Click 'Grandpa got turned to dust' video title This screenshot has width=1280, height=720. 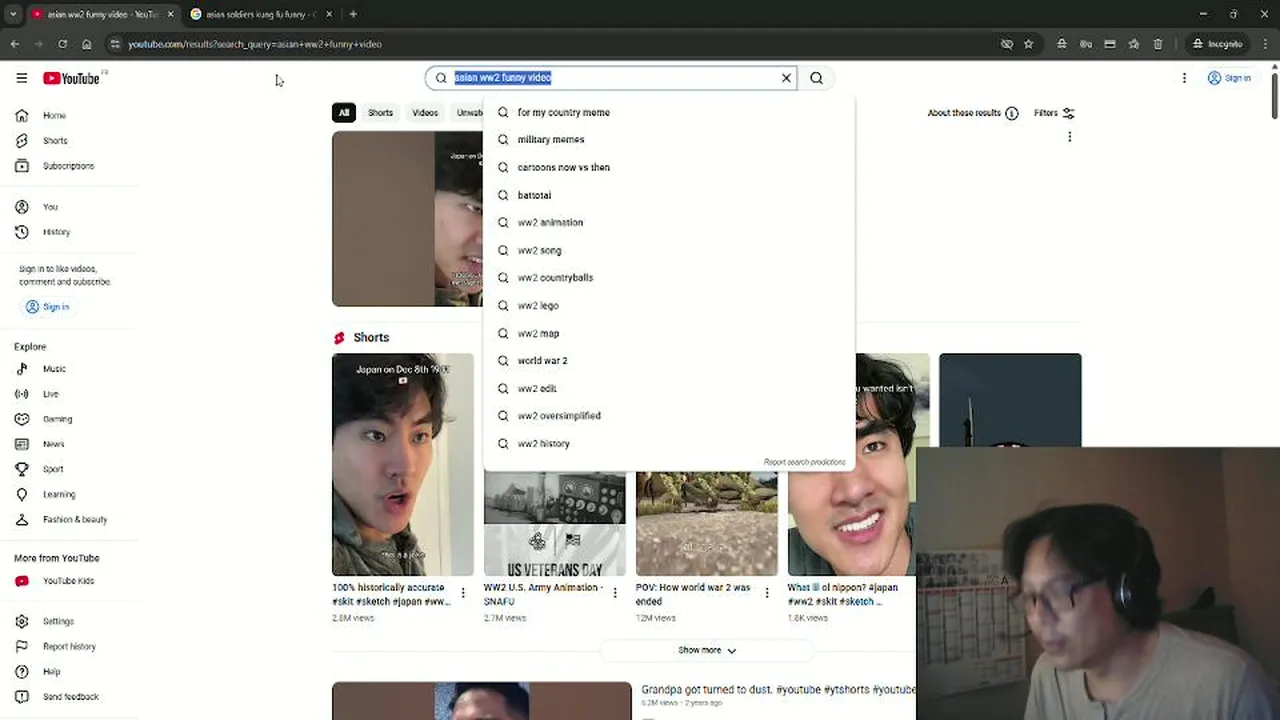pos(778,689)
